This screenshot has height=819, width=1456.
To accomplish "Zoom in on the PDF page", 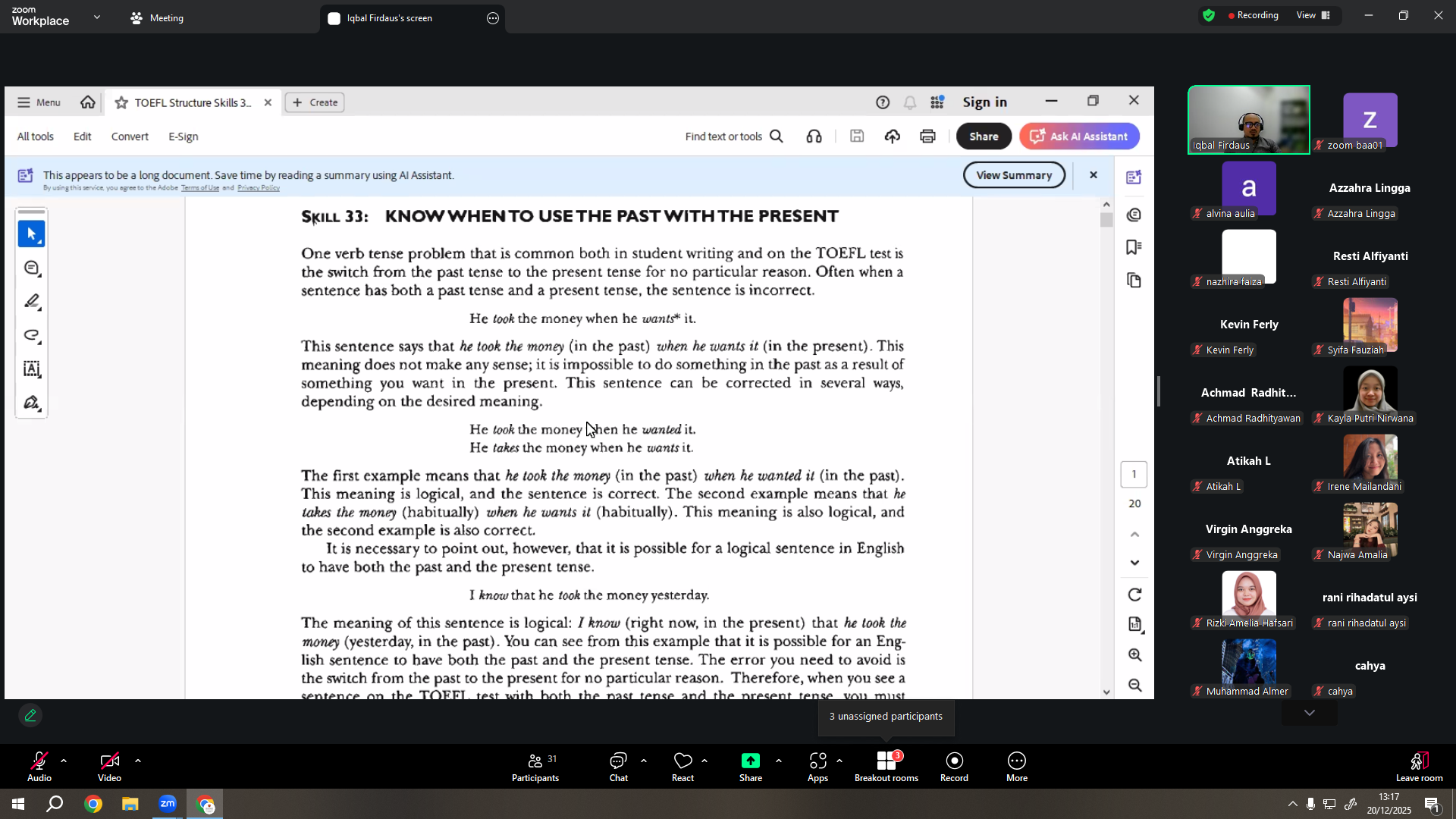I will coord(1134,655).
